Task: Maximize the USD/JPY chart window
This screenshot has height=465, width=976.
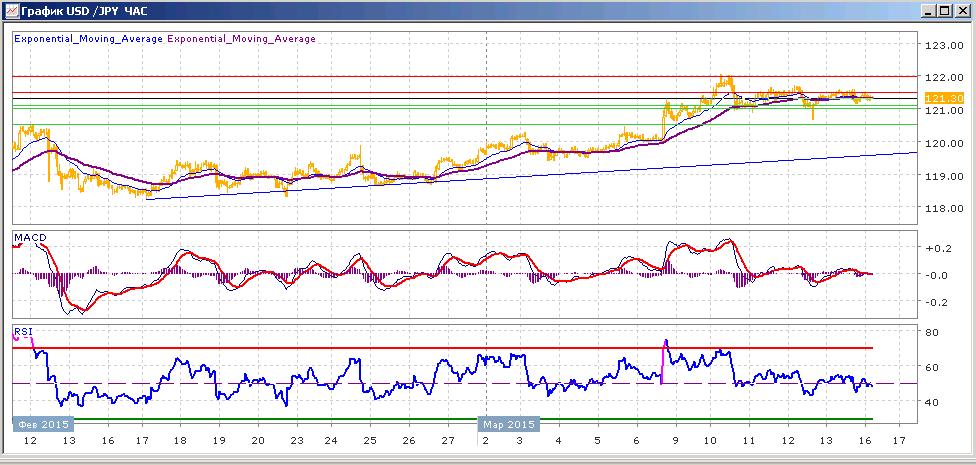Action: pos(945,11)
